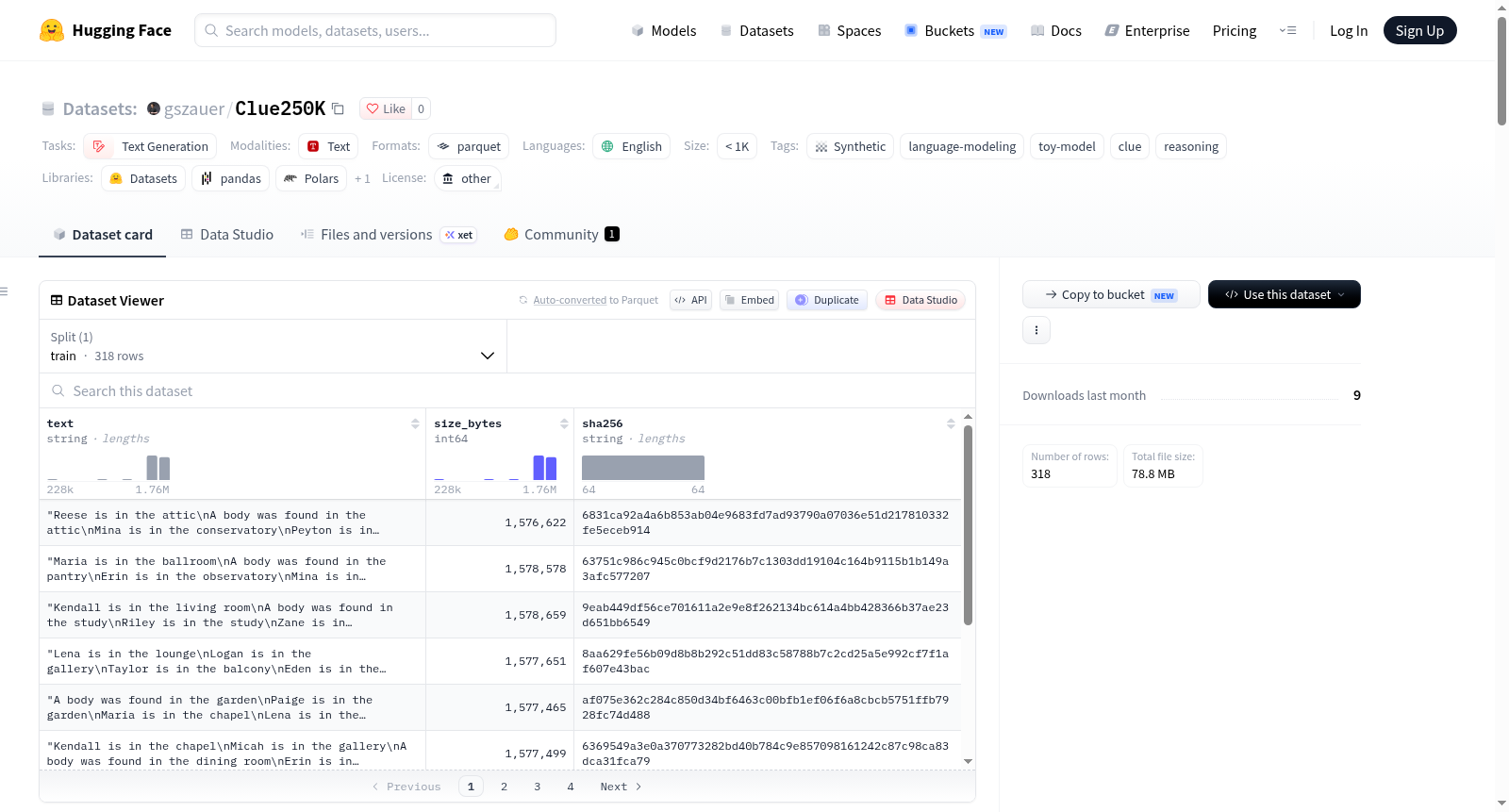This screenshot has height=812, width=1509.
Task: Go to the Next page of rows
Action: coord(621,787)
